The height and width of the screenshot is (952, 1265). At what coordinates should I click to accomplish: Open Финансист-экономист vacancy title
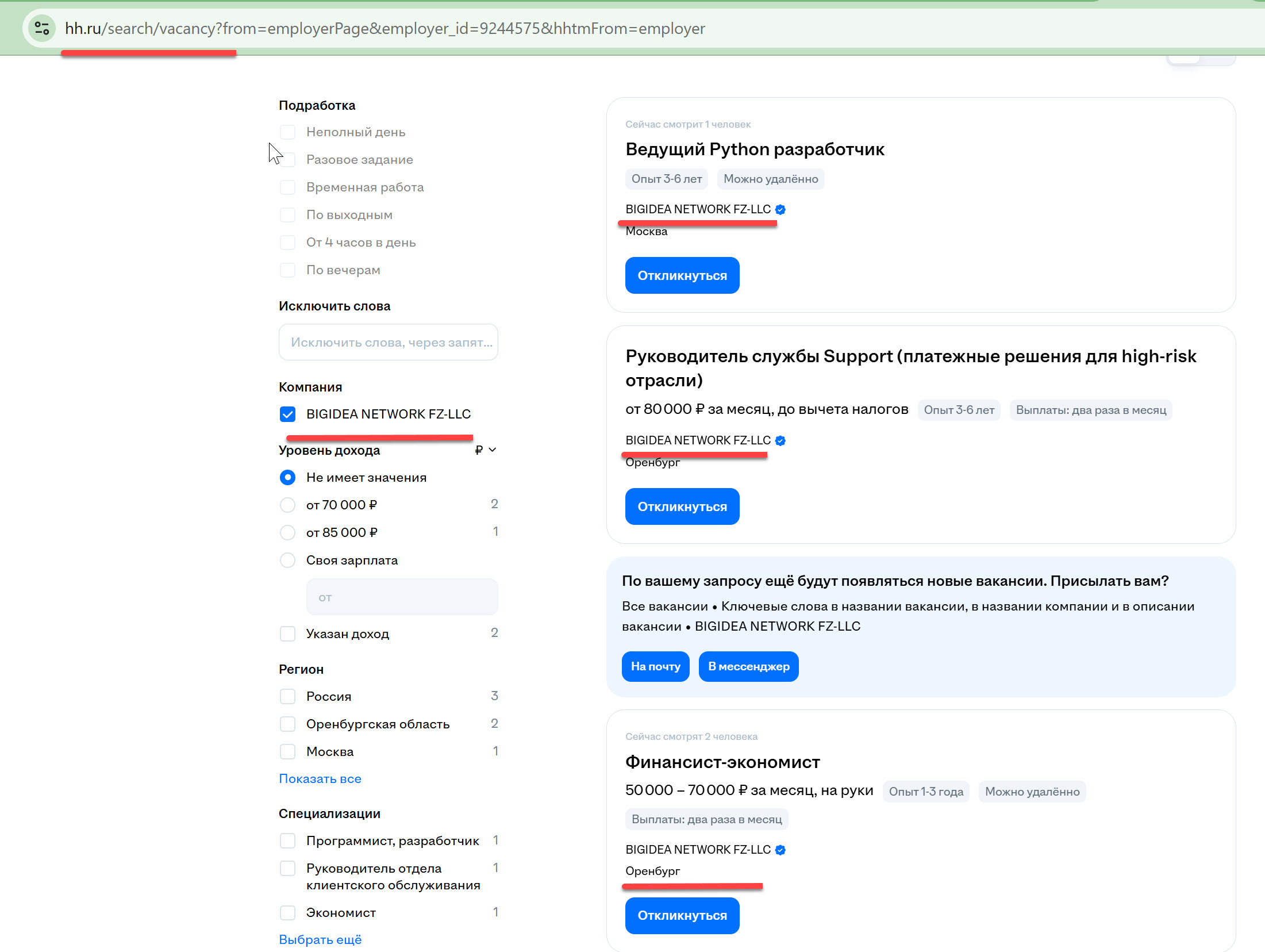pos(722,762)
